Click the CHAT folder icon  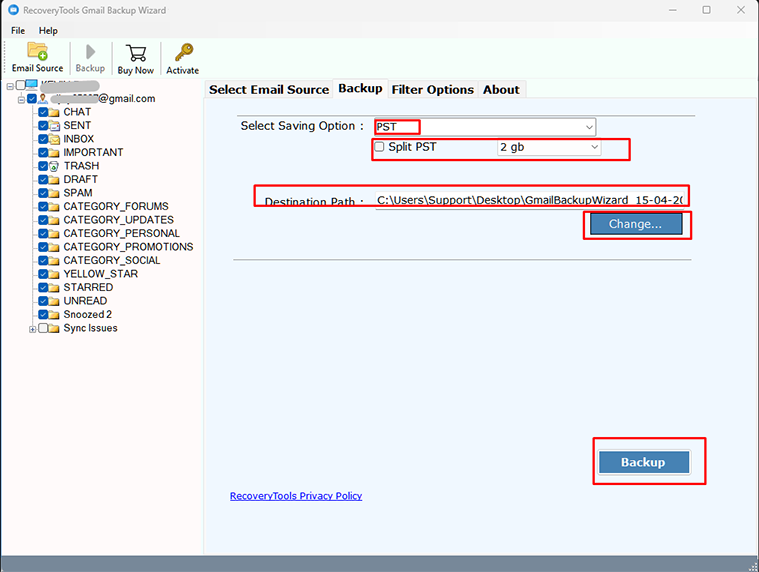pyautogui.click(x=54, y=112)
